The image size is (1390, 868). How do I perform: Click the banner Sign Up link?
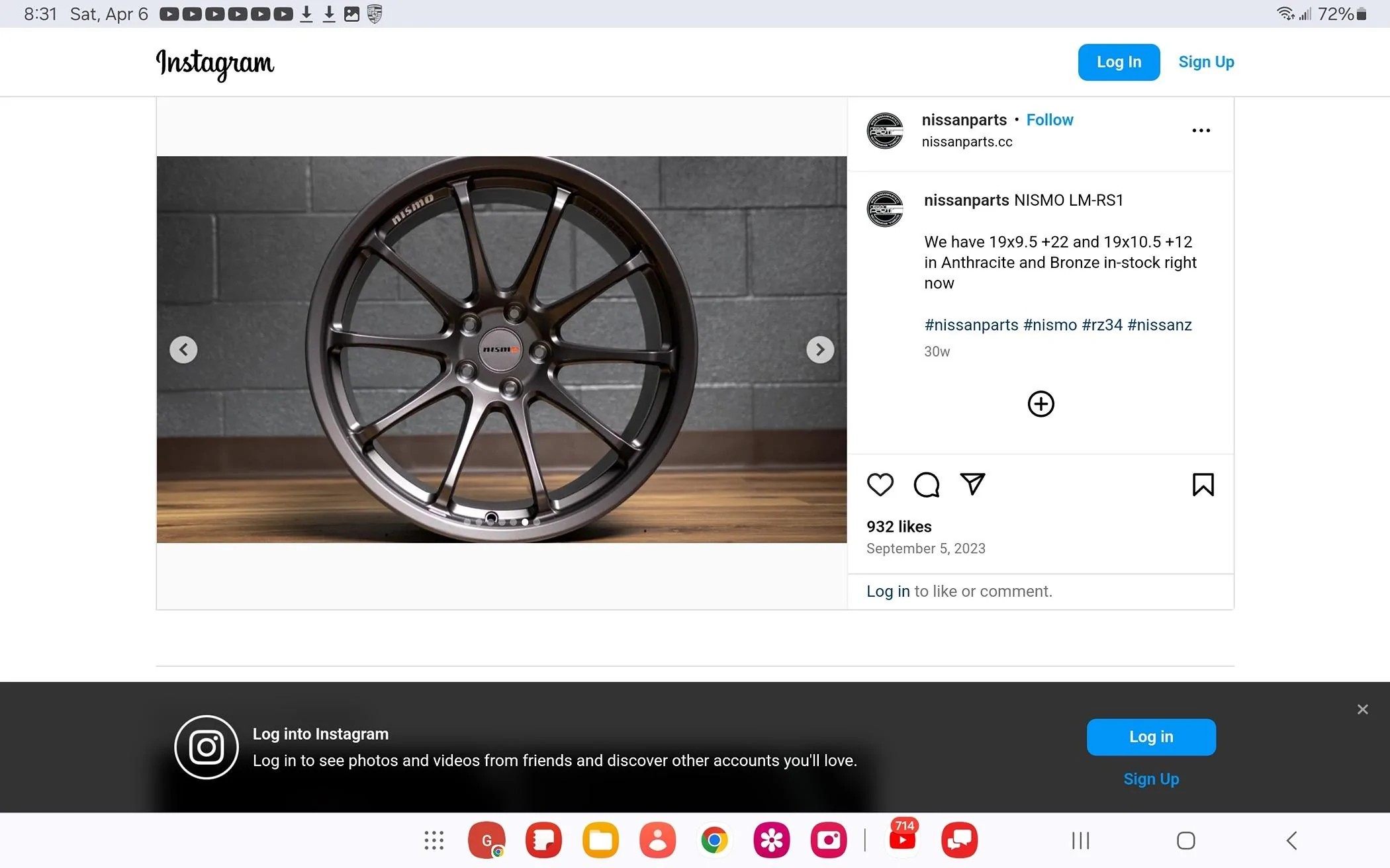point(1151,779)
